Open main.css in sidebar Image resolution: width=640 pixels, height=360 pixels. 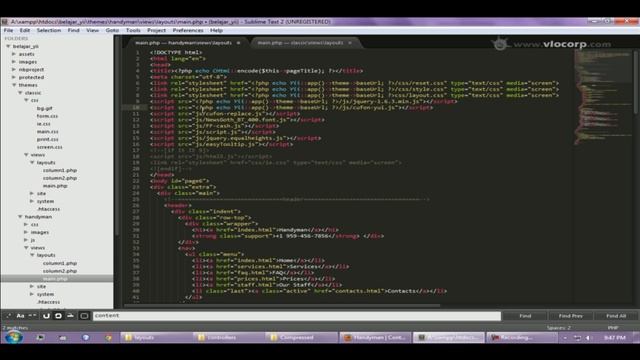48,131
